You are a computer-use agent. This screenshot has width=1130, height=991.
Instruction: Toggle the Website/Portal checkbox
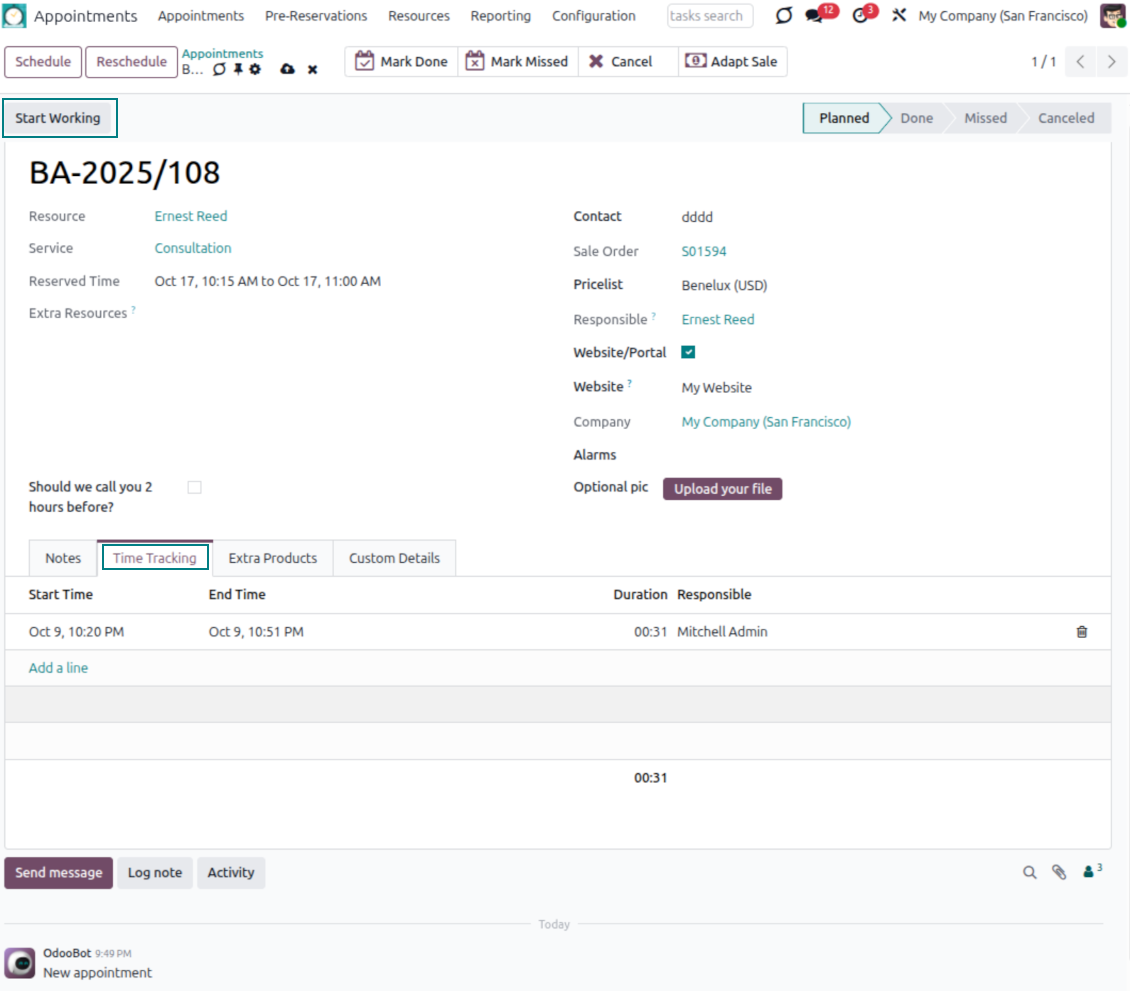click(x=688, y=352)
